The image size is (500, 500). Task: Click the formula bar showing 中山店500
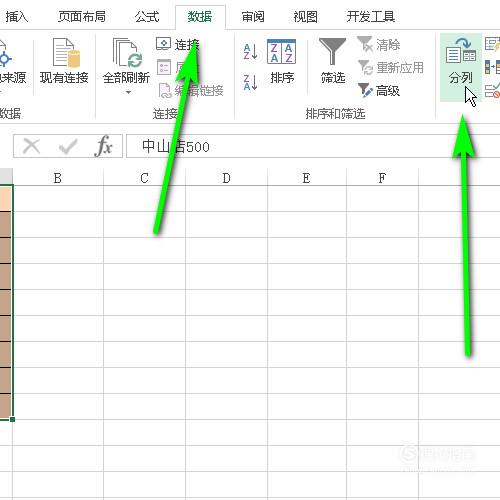313,146
